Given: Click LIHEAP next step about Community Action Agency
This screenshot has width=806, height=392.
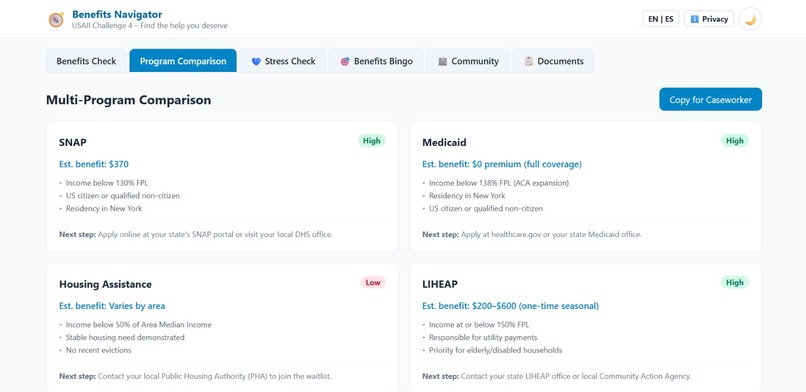Looking at the screenshot, I should tap(557, 376).
